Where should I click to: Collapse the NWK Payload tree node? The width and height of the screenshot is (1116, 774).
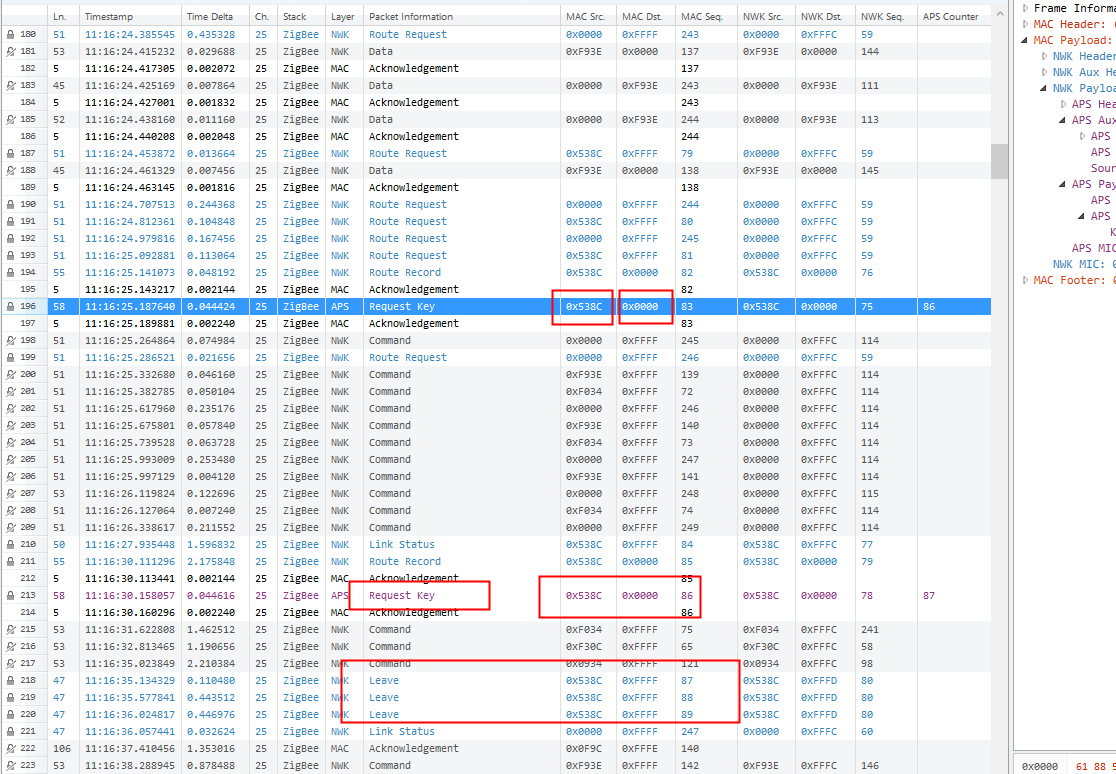(x=1045, y=88)
